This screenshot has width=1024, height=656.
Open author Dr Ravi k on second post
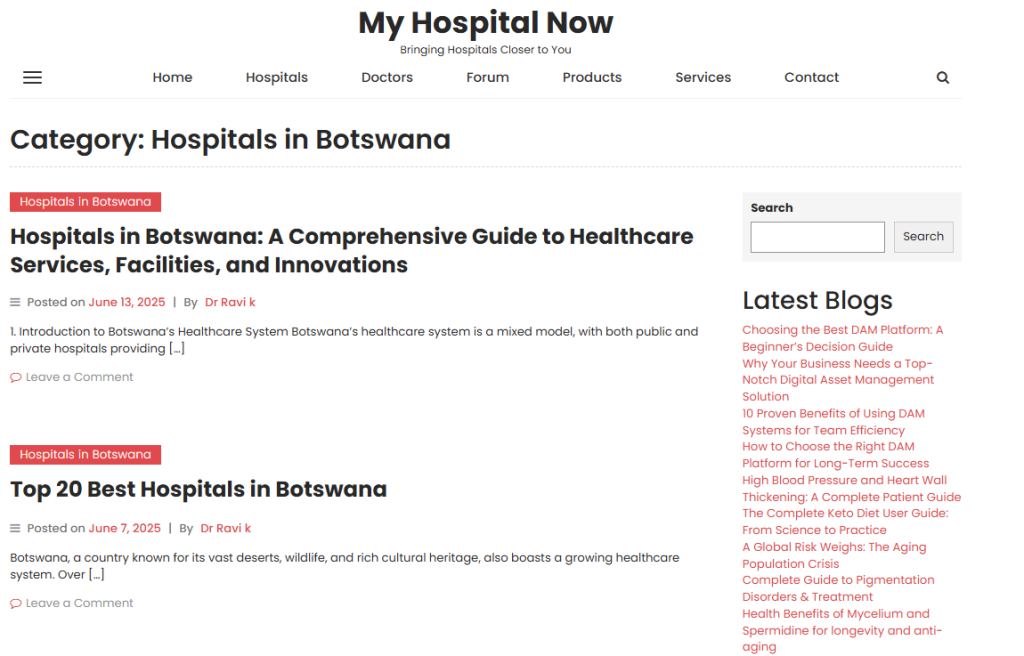pos(225,529)
